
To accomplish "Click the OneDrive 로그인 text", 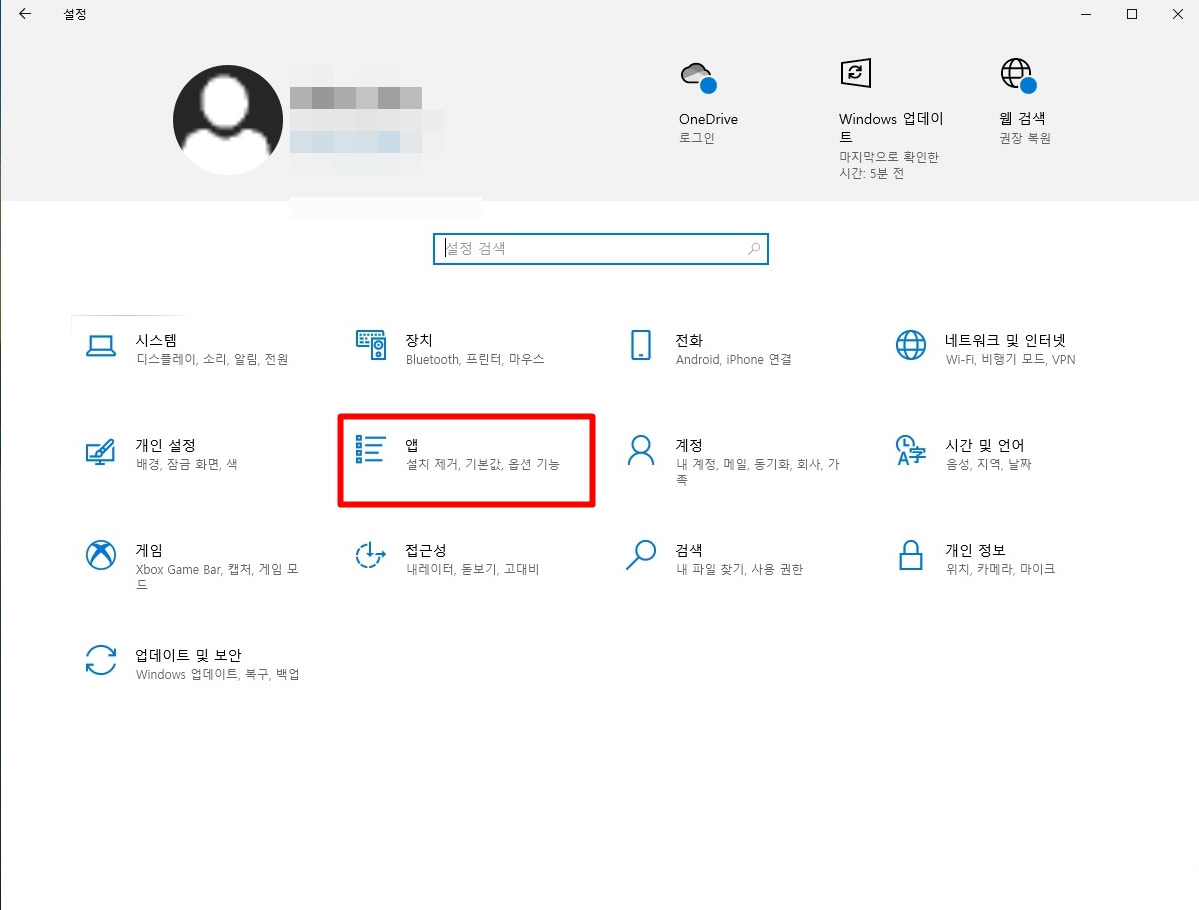I will 697,138.
